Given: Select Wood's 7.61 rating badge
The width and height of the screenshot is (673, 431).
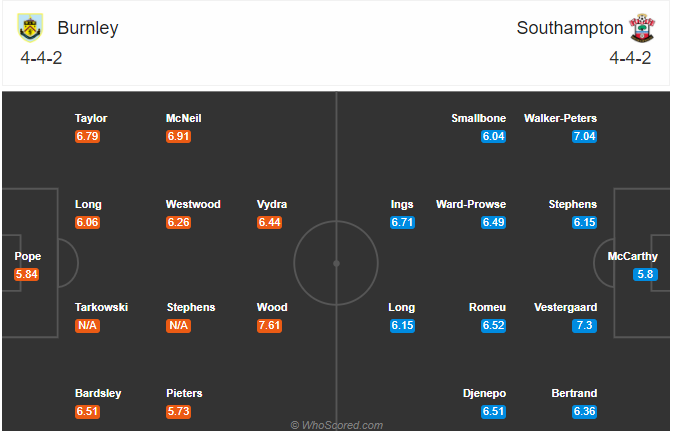Looking at the screenshot, I should tap(270, 325).
